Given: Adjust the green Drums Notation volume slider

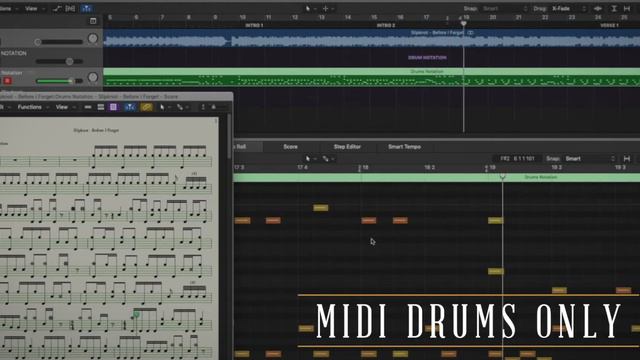Looking at the screenshot, I should pos(59,81).
